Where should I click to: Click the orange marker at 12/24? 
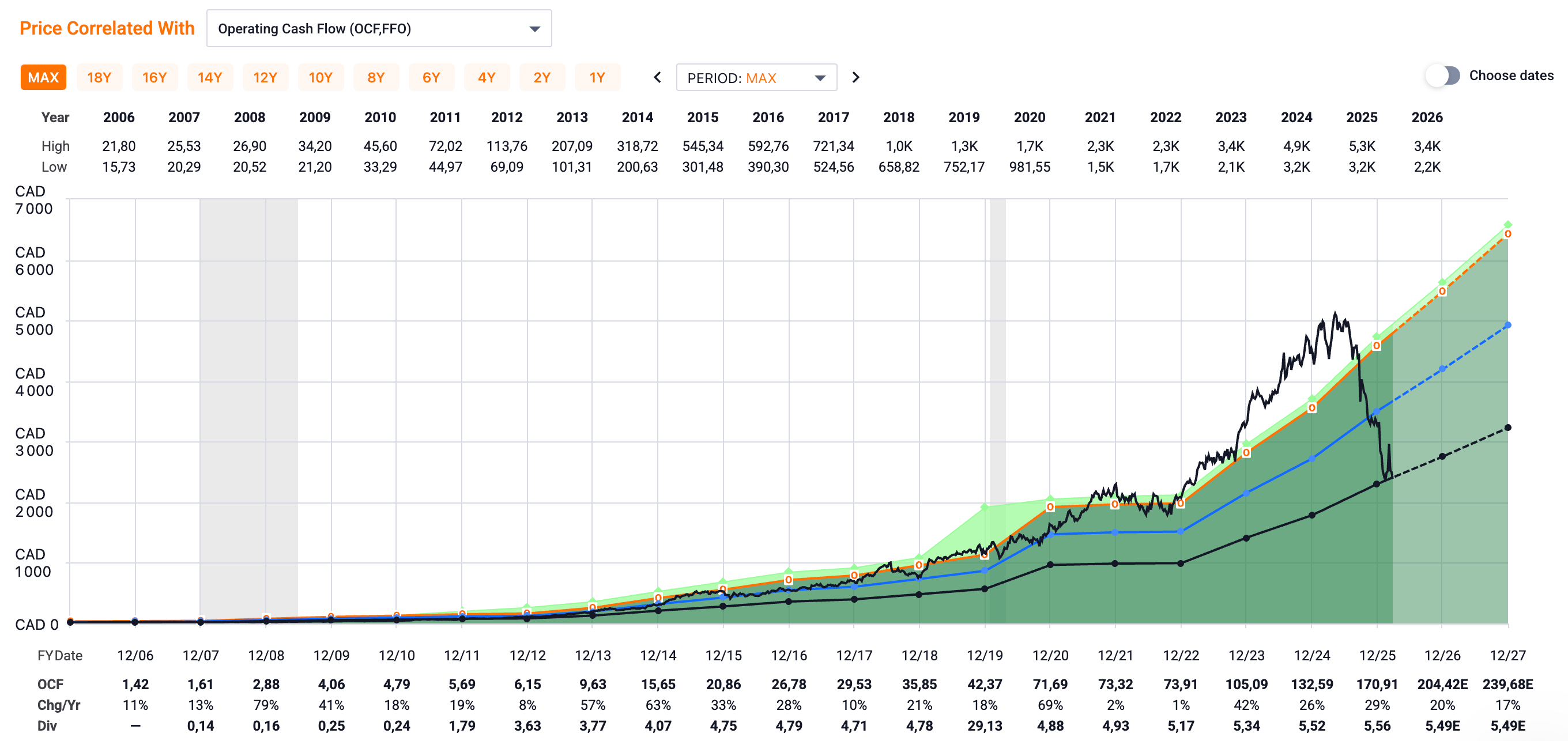click(1311, 408)
